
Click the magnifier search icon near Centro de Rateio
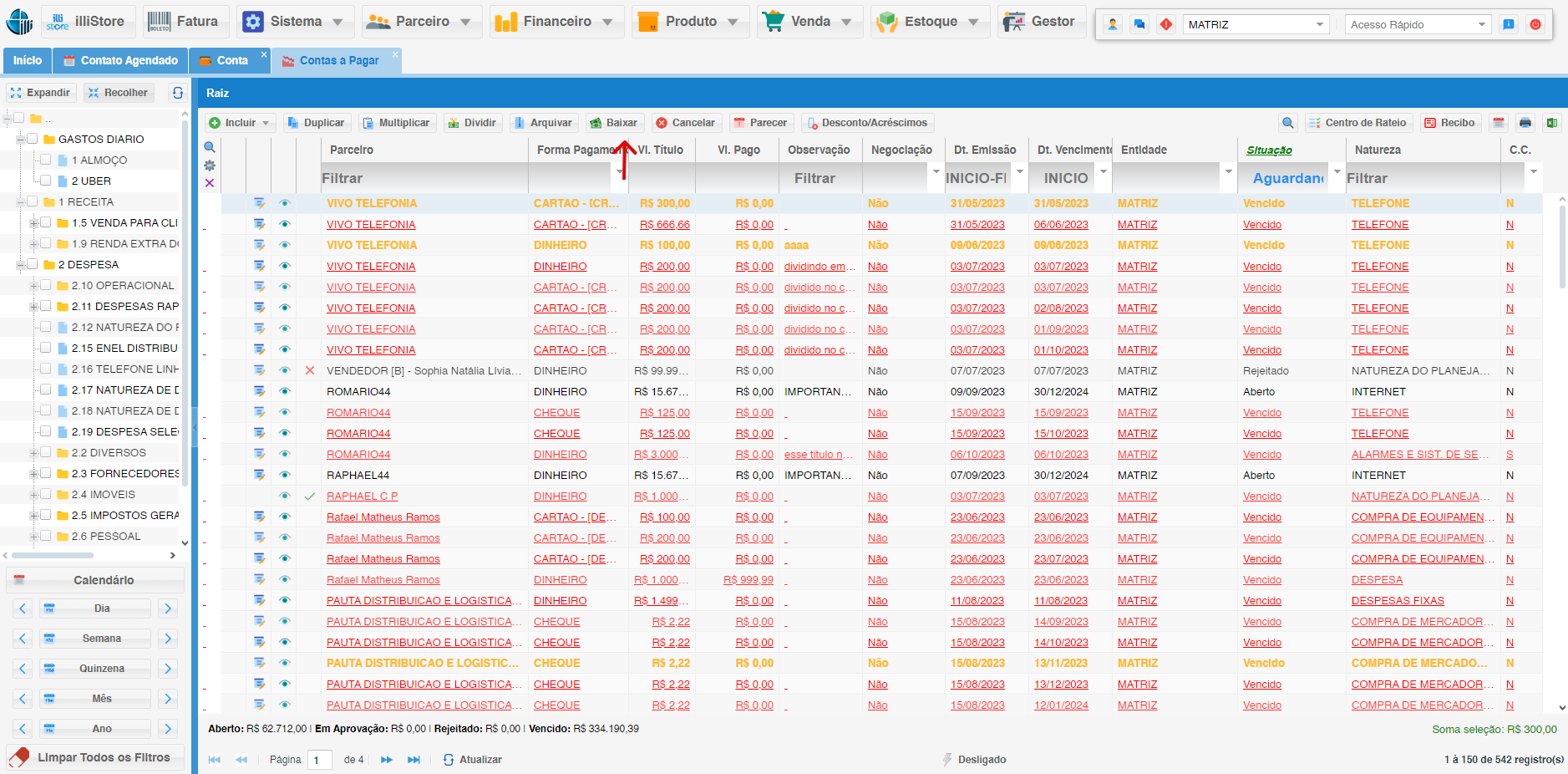tap(1287, 123)
